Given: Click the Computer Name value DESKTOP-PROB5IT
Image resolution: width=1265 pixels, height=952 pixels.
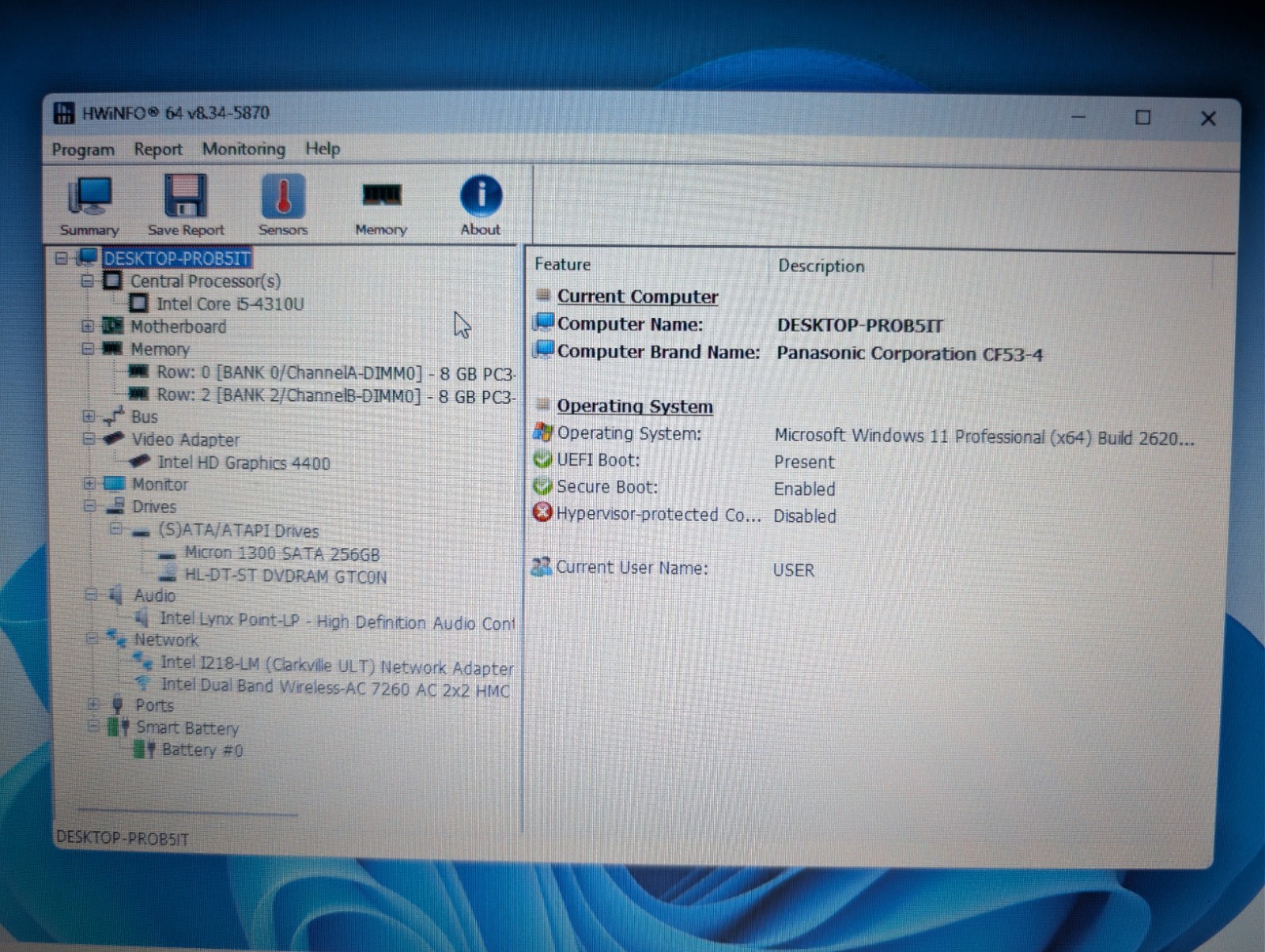Looking at the screenshot, I should tap(860, 325).
